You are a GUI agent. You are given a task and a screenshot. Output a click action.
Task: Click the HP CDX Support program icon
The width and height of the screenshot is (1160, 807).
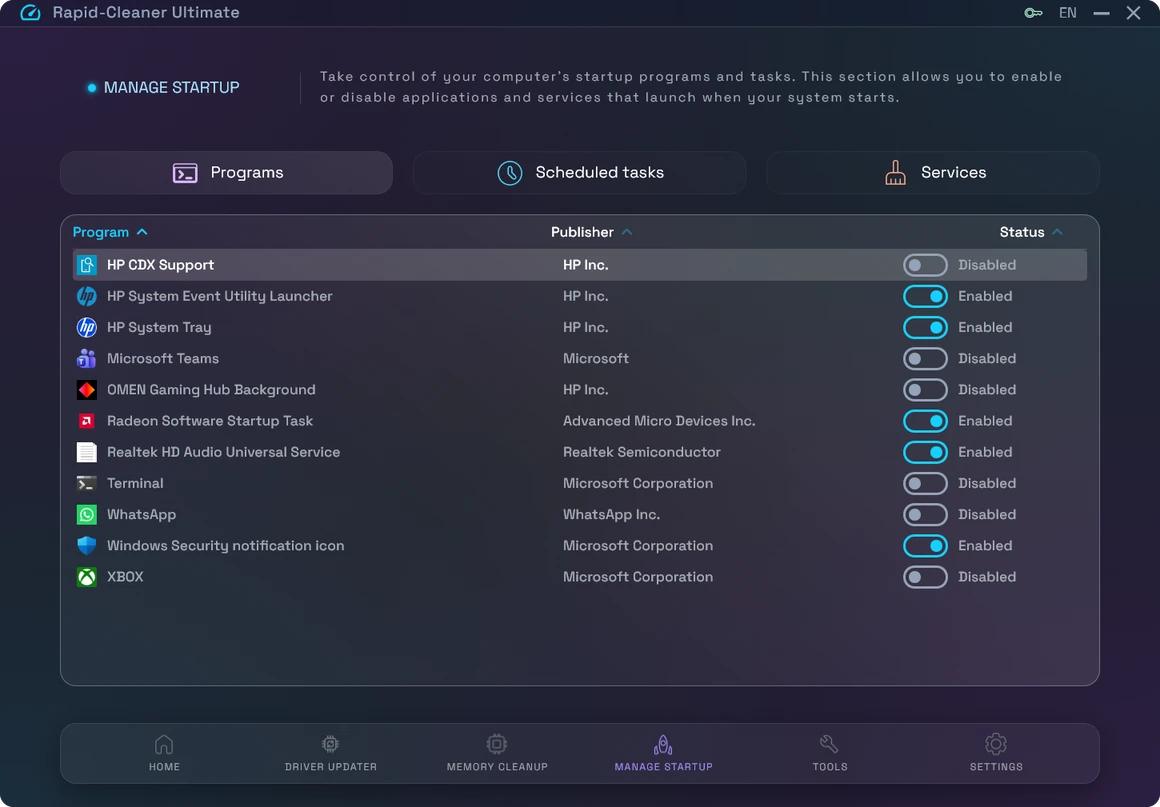87,265
